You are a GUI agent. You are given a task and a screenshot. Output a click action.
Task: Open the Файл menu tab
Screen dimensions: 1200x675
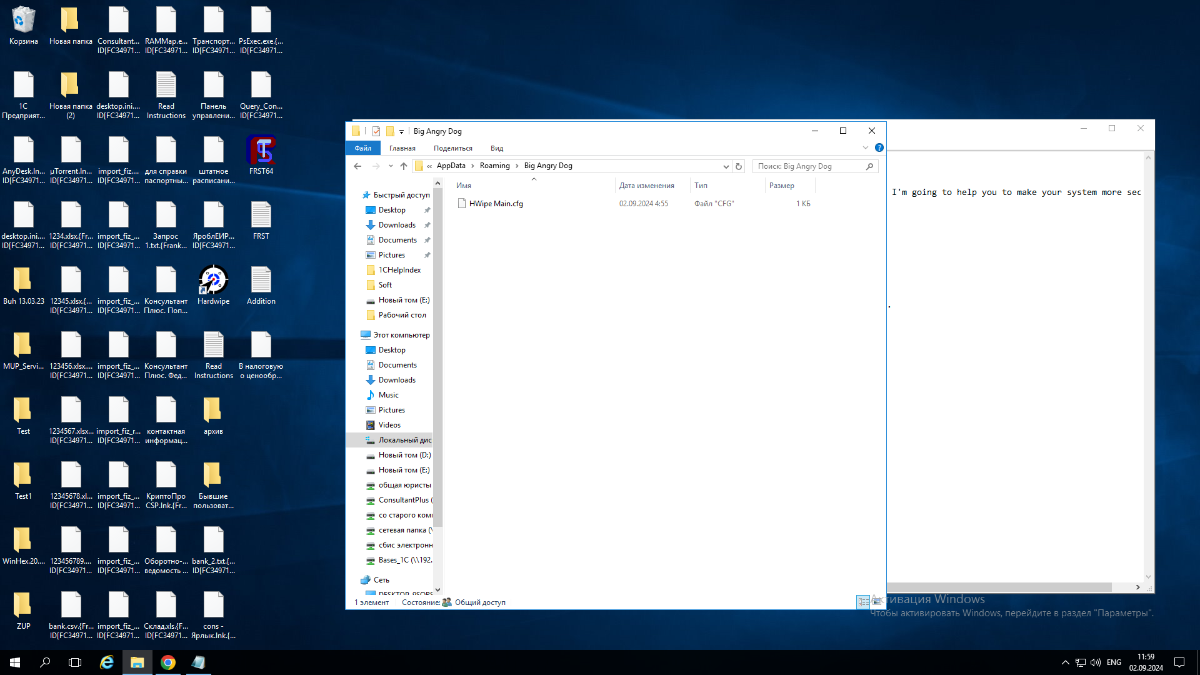tap(362, 148)
